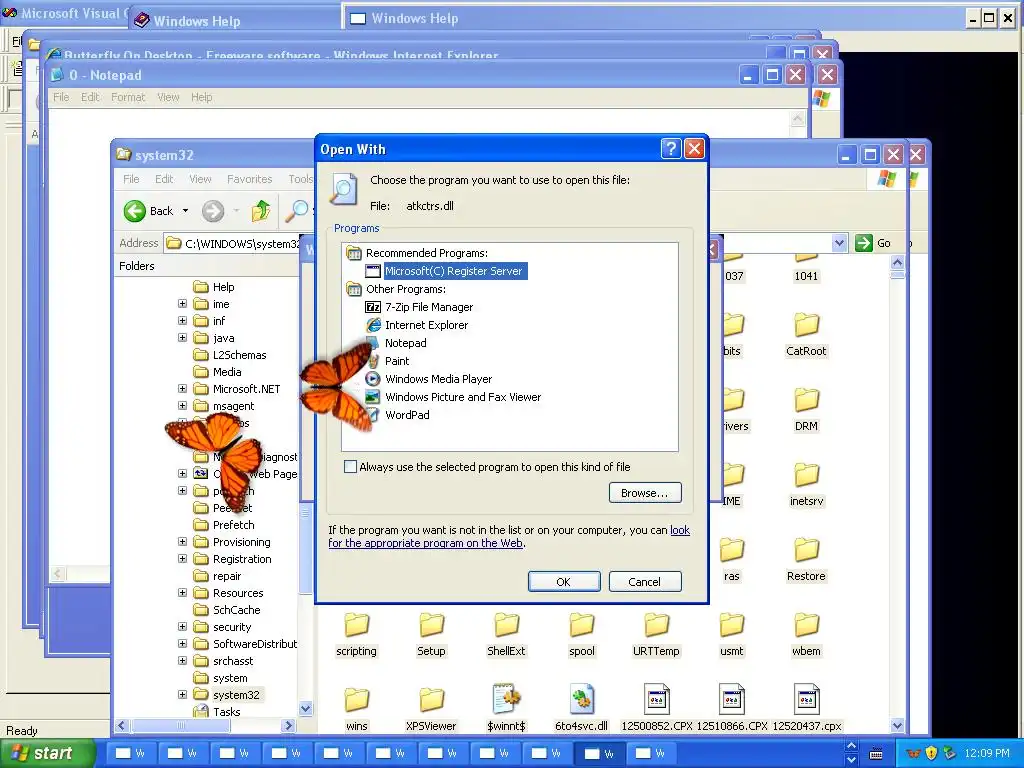The image size is (1024, 768).
Task: Select the SchCache folder in tree
Action: [227, 609]
